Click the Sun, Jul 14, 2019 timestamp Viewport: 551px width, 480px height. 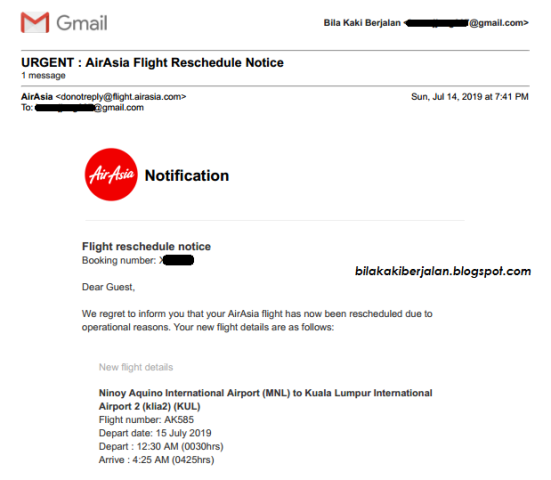[x=469, y=97]
